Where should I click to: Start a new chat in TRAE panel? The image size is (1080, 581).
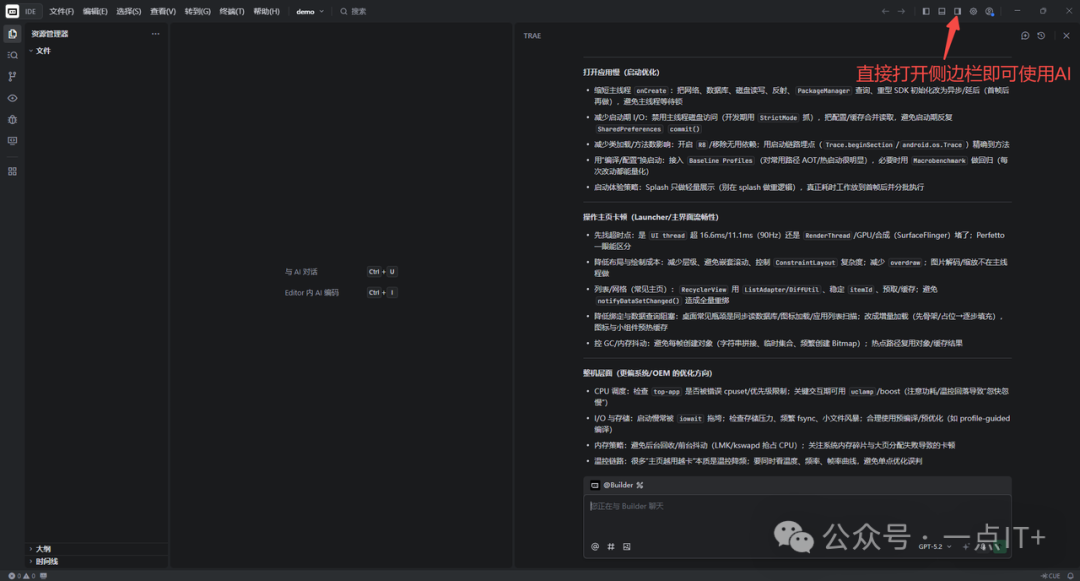(x=1025, y=36)
